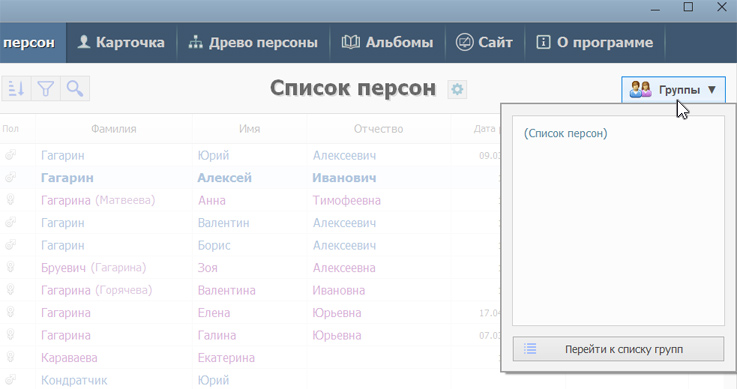Select name Борис
This screenshot has width=737, height=389.
[214, 246]
